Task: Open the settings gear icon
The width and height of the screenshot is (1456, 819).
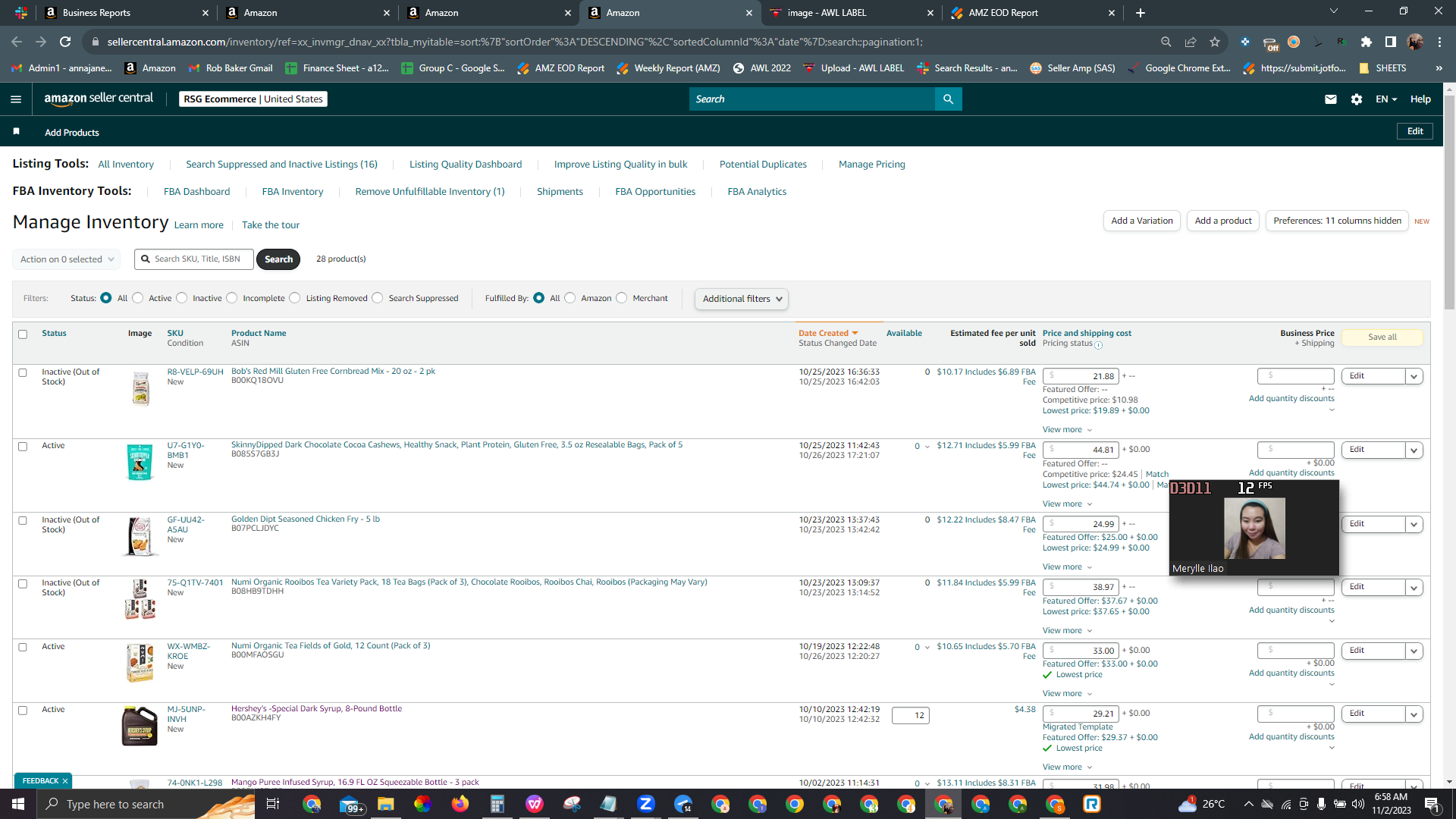Action: (x=1357, y=99)
